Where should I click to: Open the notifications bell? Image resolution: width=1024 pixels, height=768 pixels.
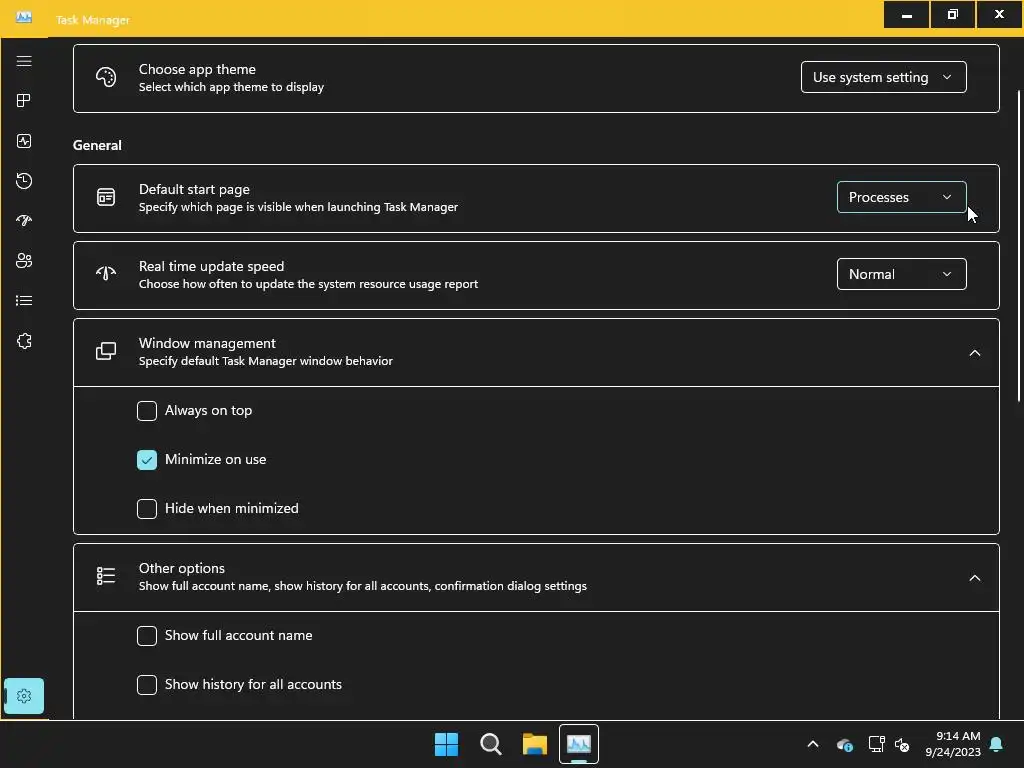pyautogui.click(x=996, y=744)
